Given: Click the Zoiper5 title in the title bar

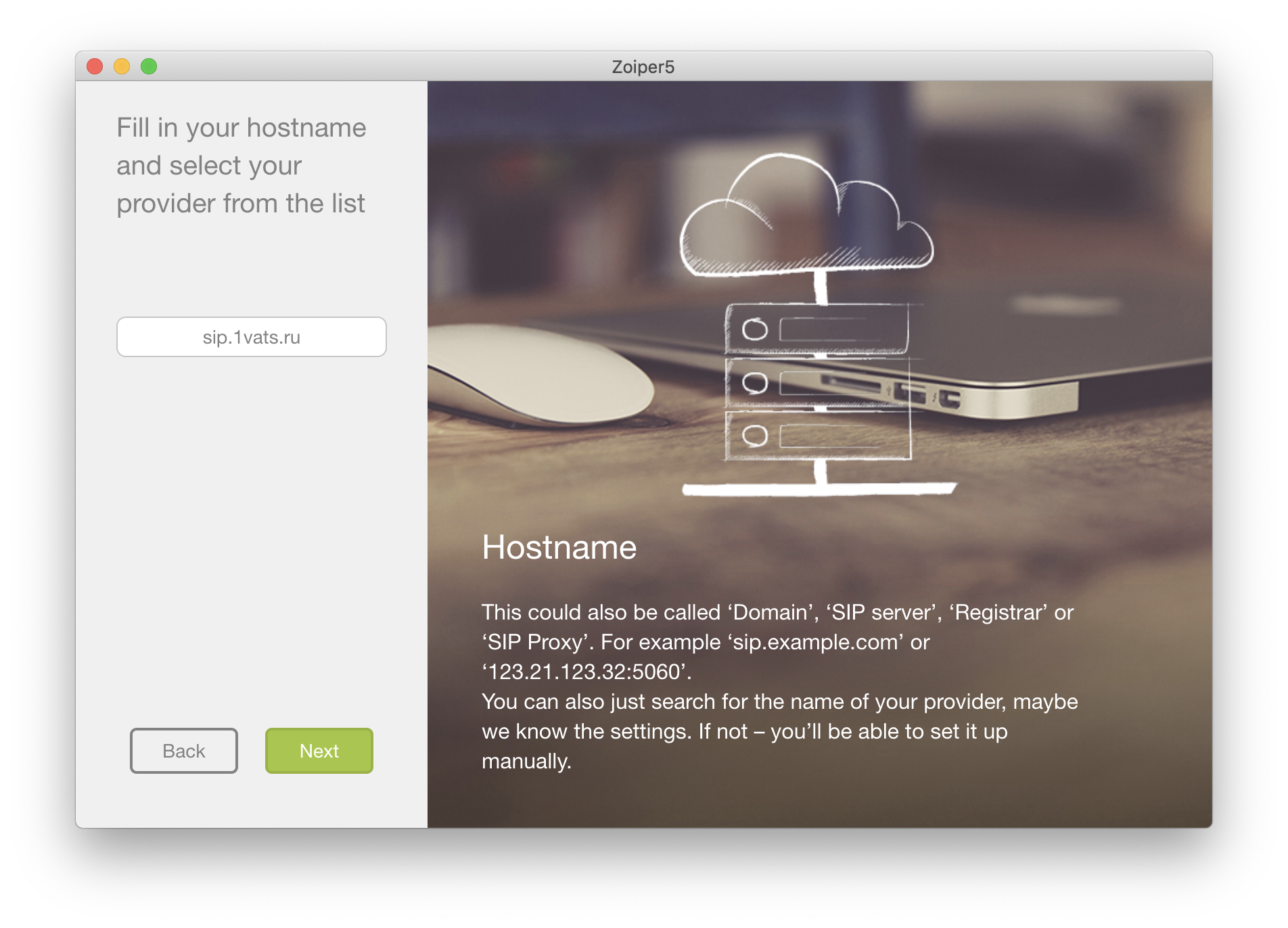Looking at the screenshot, I should (643, 67).
